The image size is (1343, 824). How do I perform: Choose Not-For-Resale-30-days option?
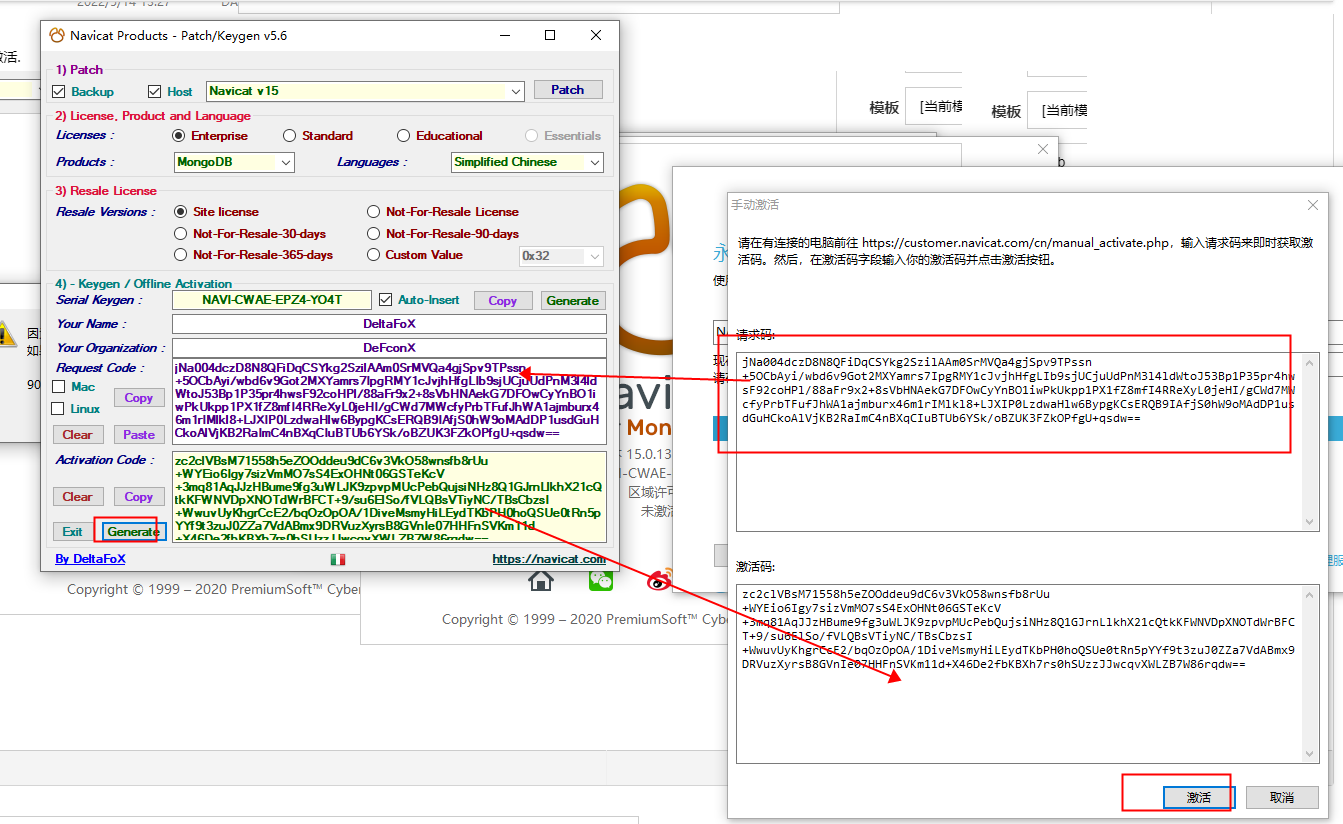[x=181, y=234]
